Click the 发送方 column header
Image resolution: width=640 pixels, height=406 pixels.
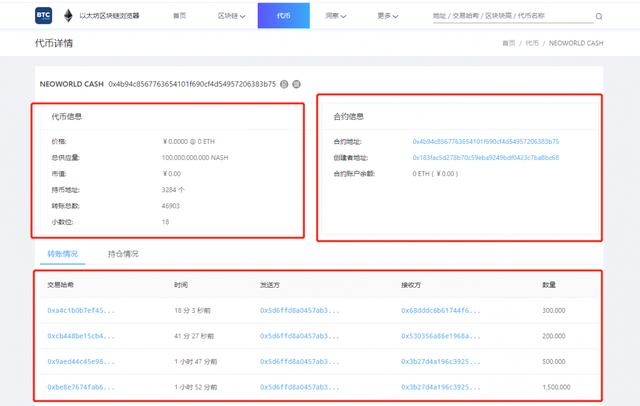click(x=270, y=285)
